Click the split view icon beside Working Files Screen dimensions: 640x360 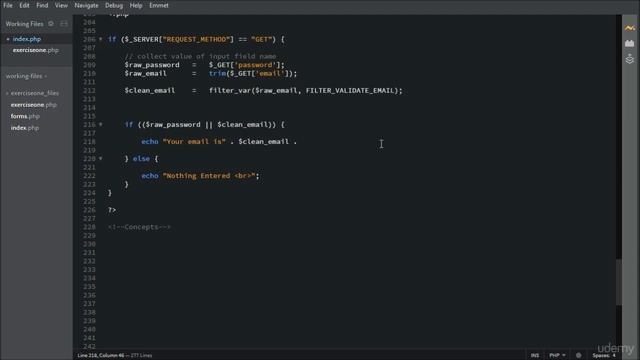coord(64,24)
